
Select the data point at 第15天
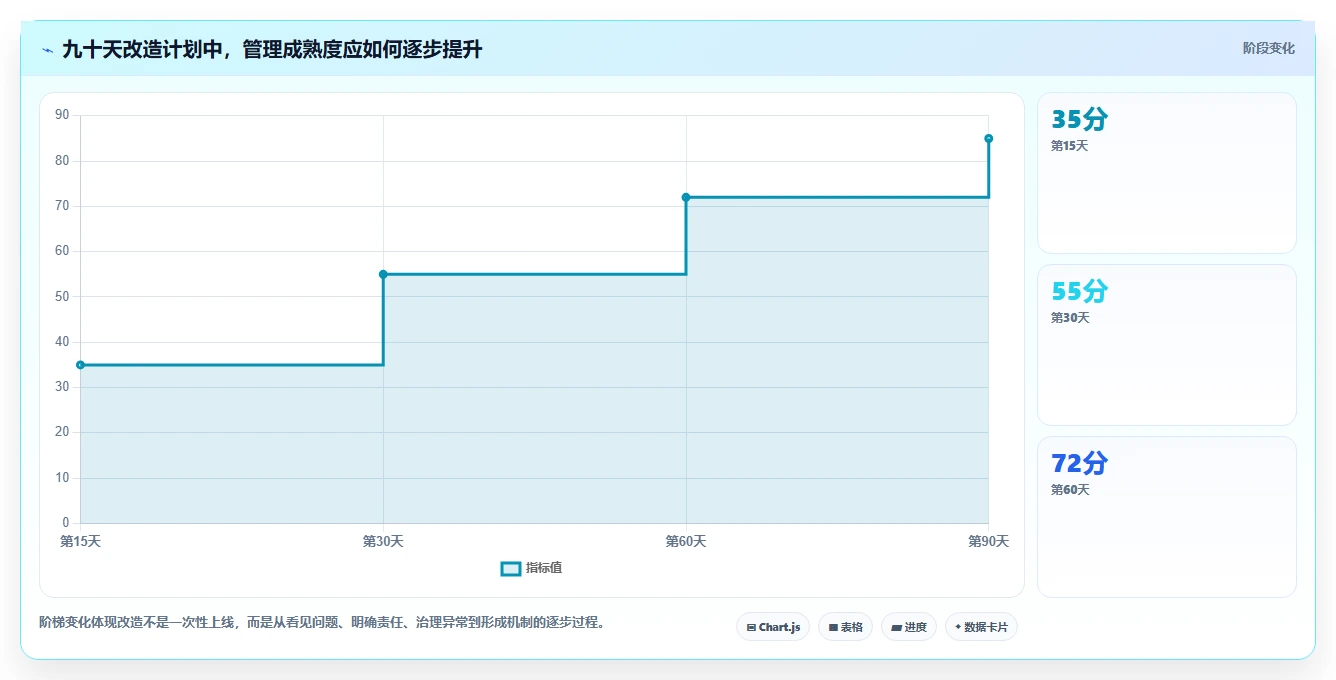[x=80, y=365]
